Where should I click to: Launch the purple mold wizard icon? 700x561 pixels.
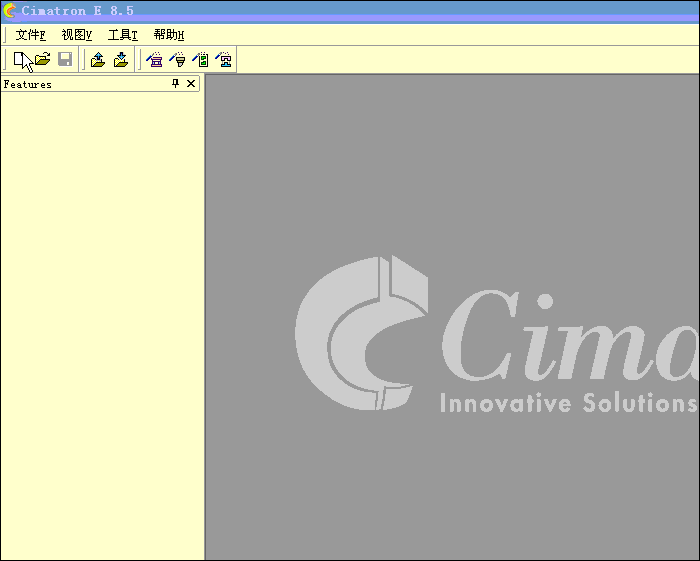click(x=154, y=59)
